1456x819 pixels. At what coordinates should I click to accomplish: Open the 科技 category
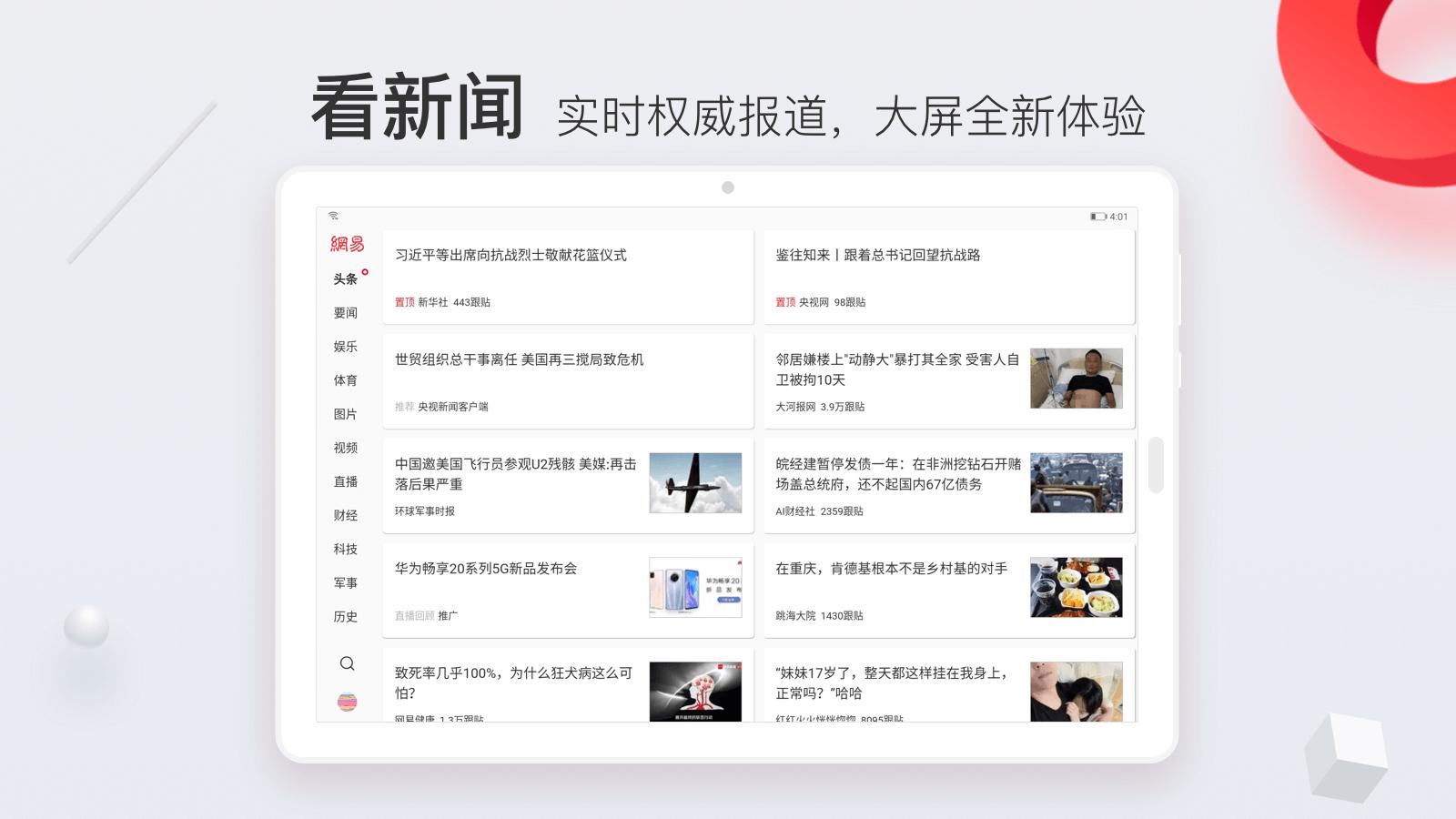pos(345,549)
